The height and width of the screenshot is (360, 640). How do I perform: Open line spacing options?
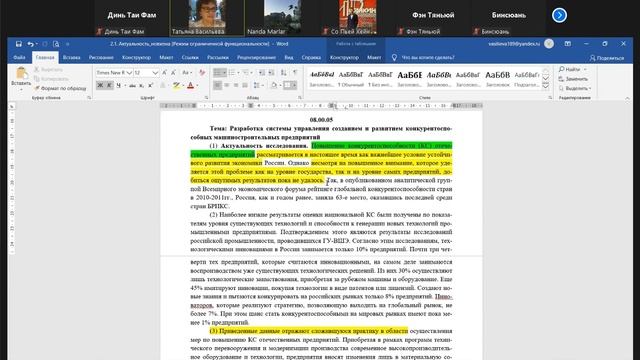(x=257, y=85)
